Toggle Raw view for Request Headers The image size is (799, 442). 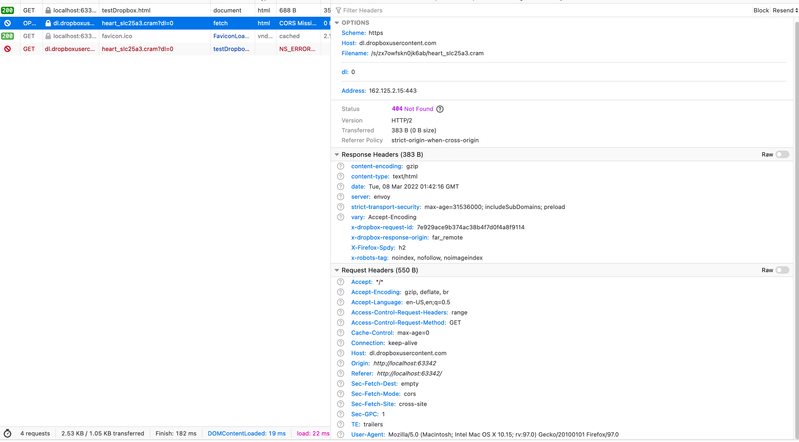(782, 270)
